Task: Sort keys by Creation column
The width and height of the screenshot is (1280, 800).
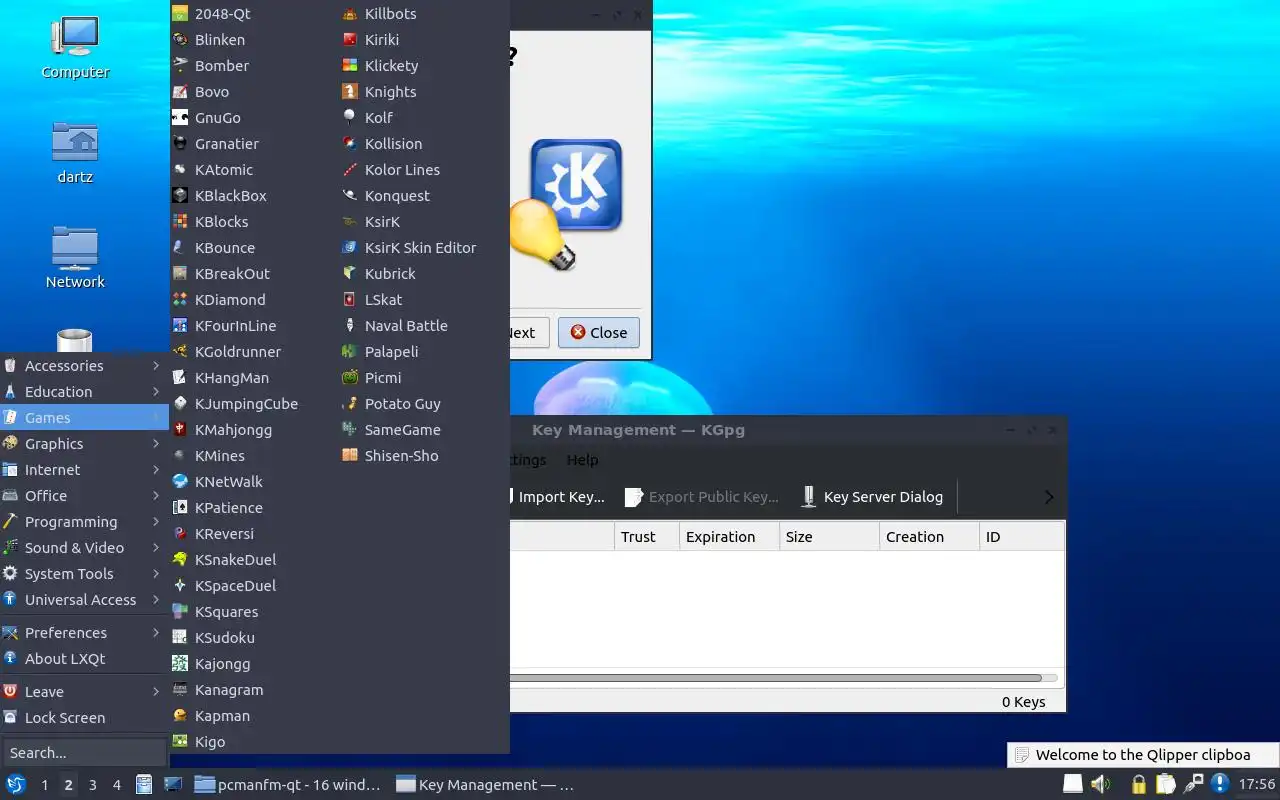Action: [929, 537]
